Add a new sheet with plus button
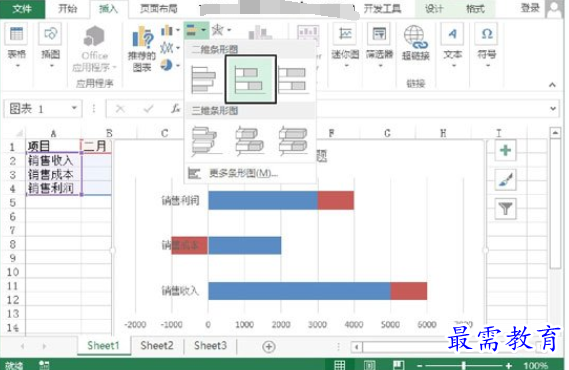The width and height of the screenshot is (569, 370). (x=269, y=347)
